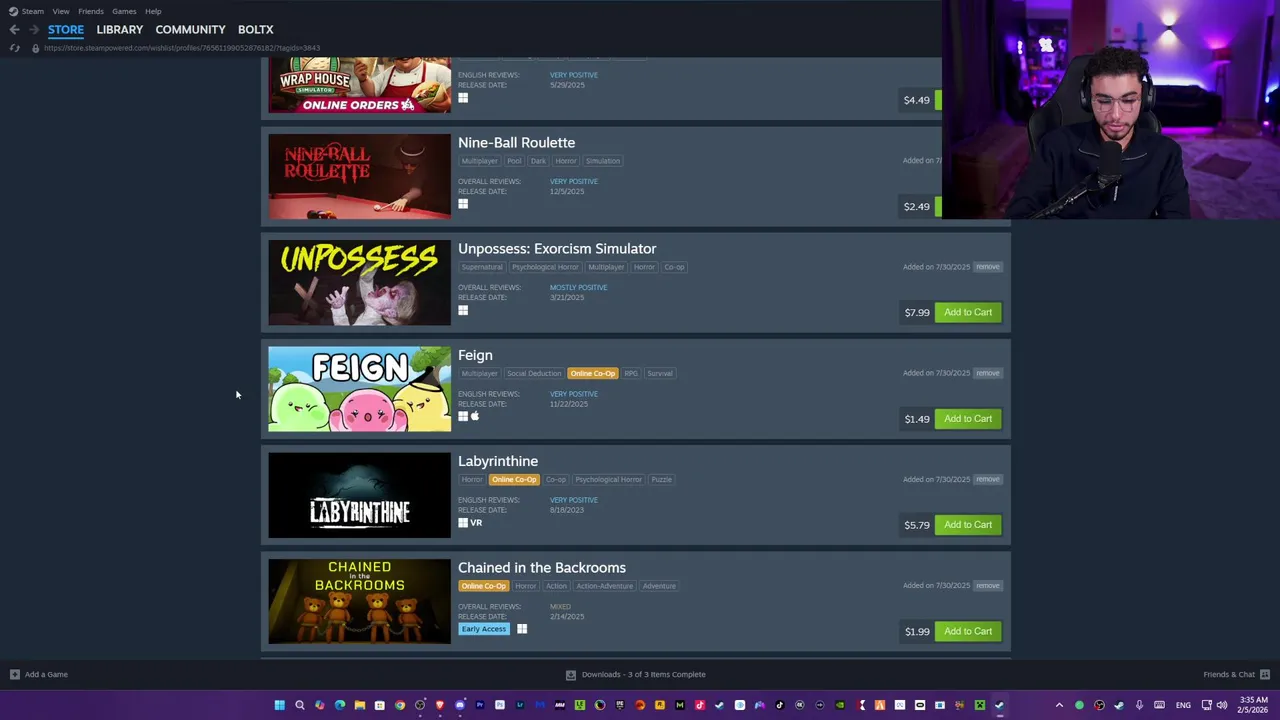The height and width of the screenshot is (720, 1280).
Task: Add Unpossess: Exorcism Simulator to cart
Action: [x=968, y=312]
